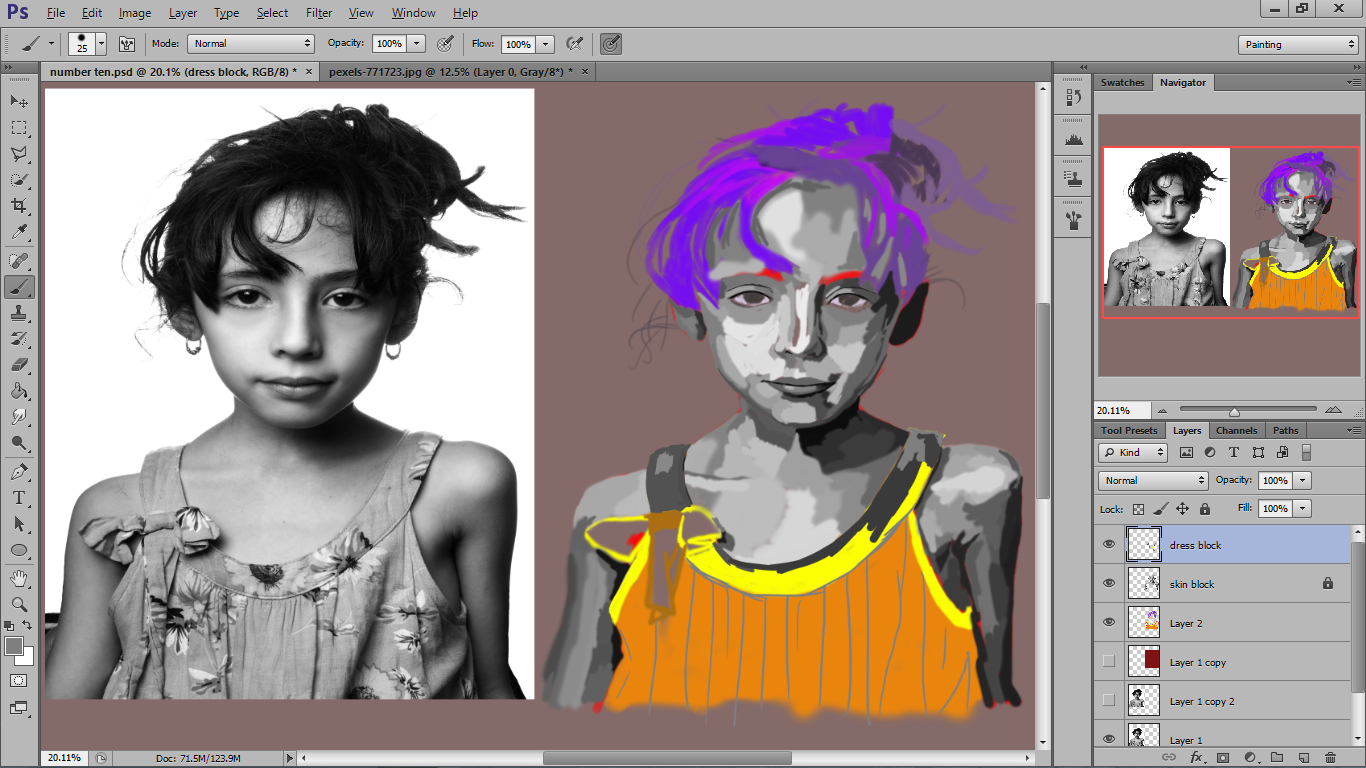Select the Rectangular Marquee tool
The width and height of the screenshot is (1366, 768).
pos(19,127)
